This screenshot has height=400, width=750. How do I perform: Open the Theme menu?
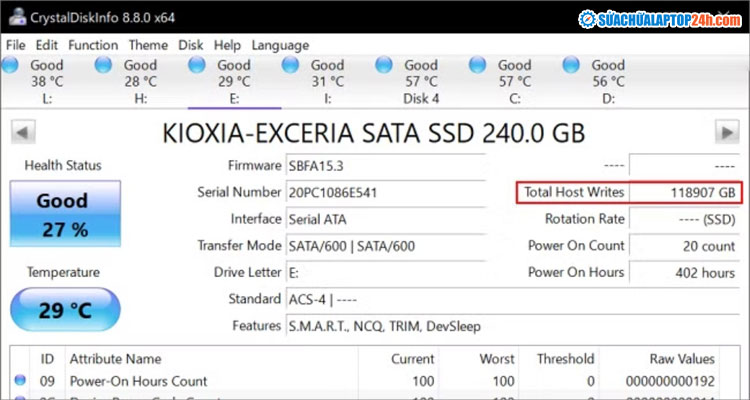pyautogui.click(x=148, y=45)
